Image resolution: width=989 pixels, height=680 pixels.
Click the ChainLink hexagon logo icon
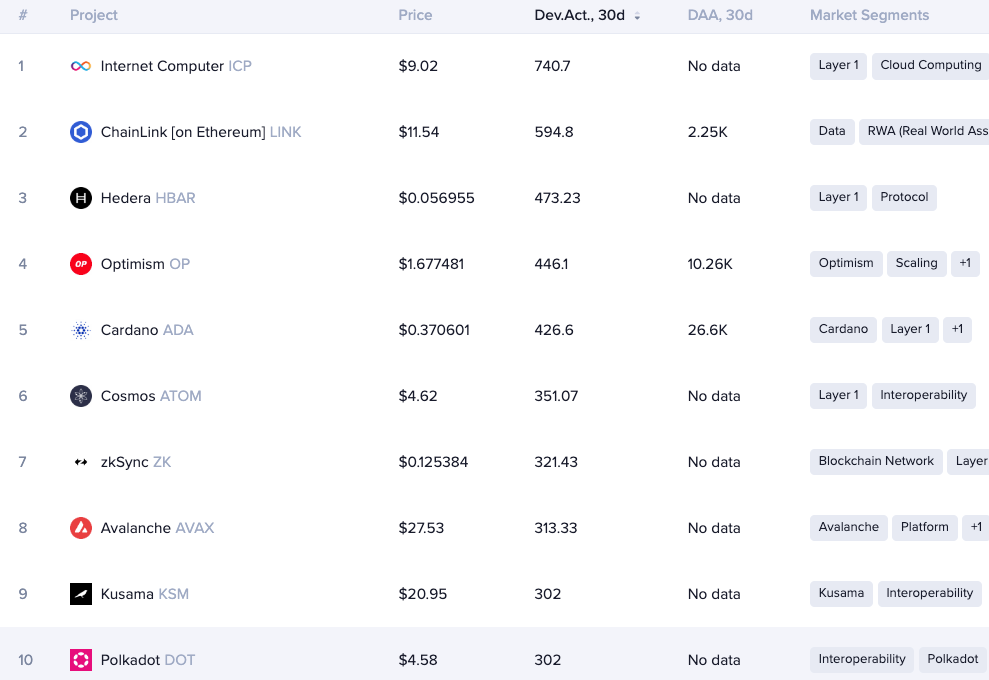[x=81, y=132]
